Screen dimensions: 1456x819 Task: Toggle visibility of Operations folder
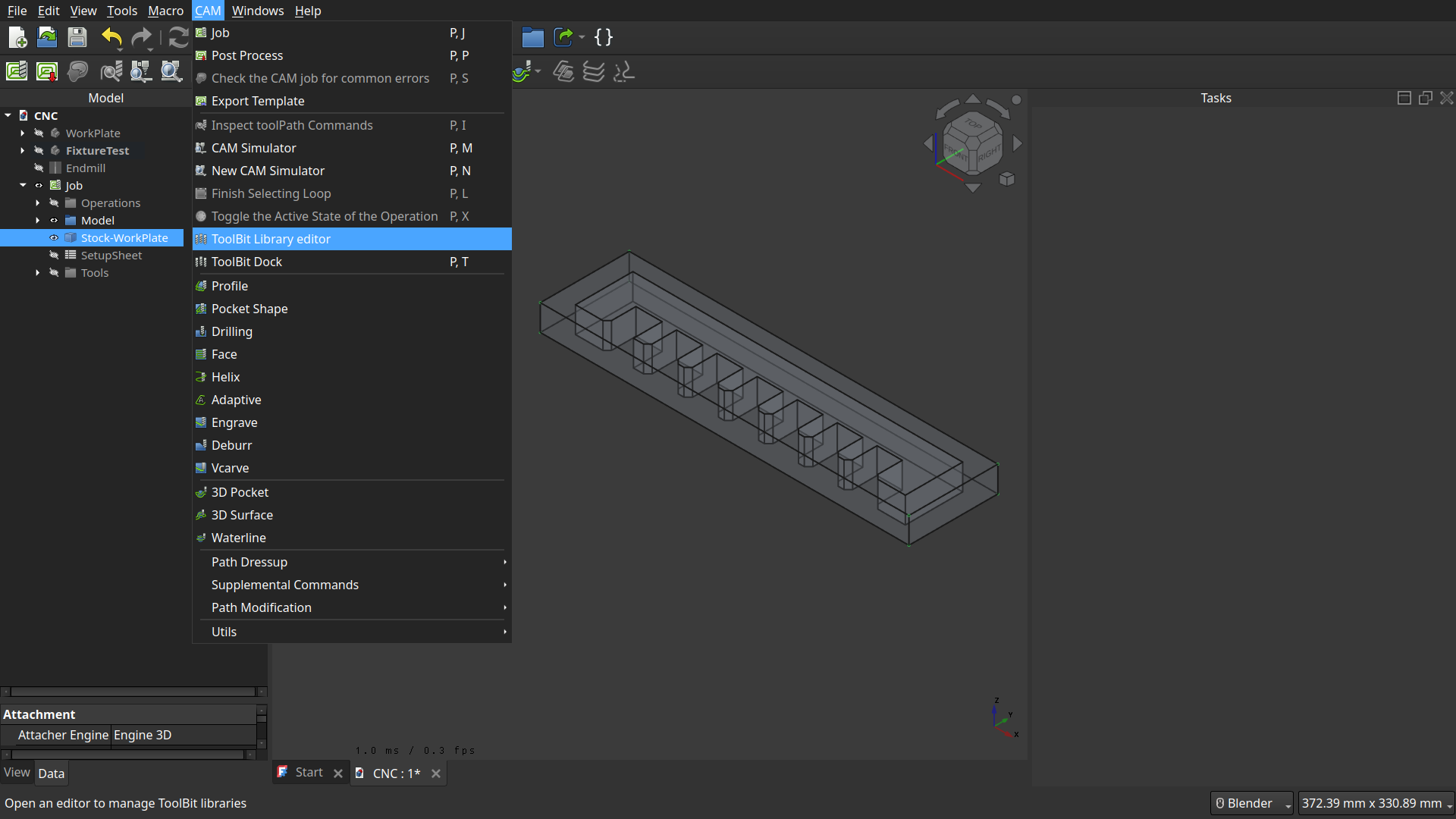54,203
